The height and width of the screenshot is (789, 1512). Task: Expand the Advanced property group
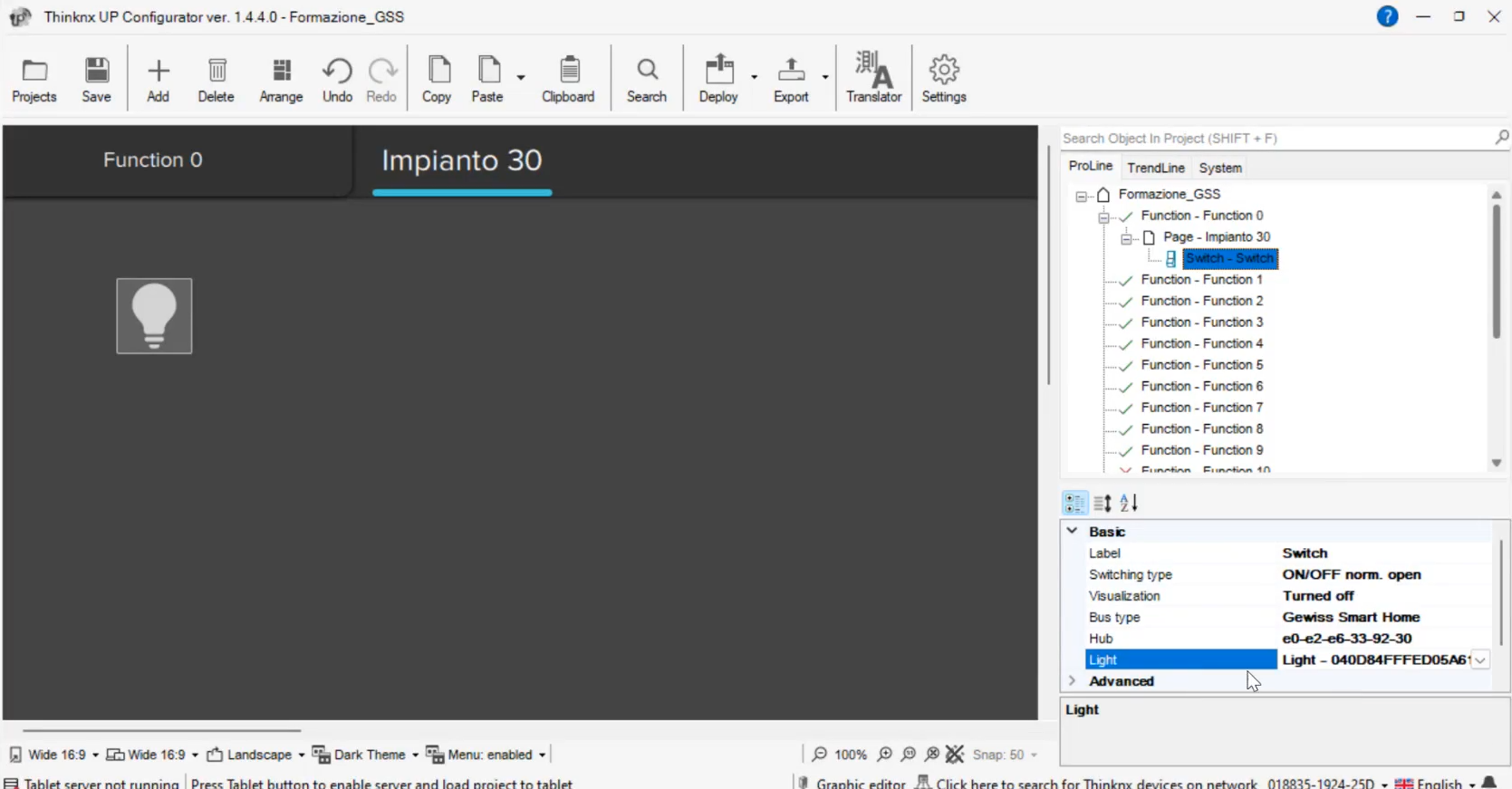1073,681
